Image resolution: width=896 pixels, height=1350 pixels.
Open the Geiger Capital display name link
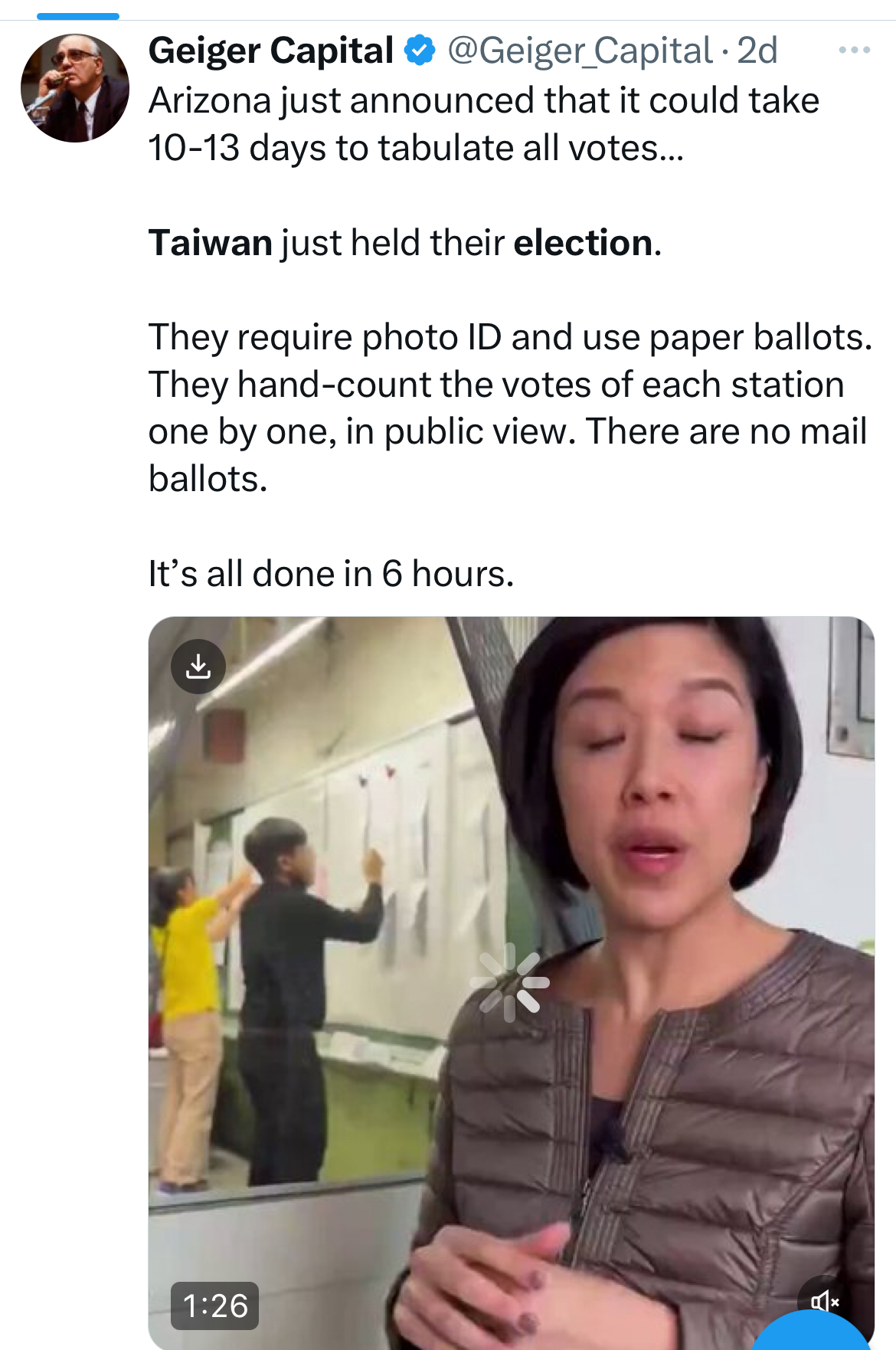point(271,51)
